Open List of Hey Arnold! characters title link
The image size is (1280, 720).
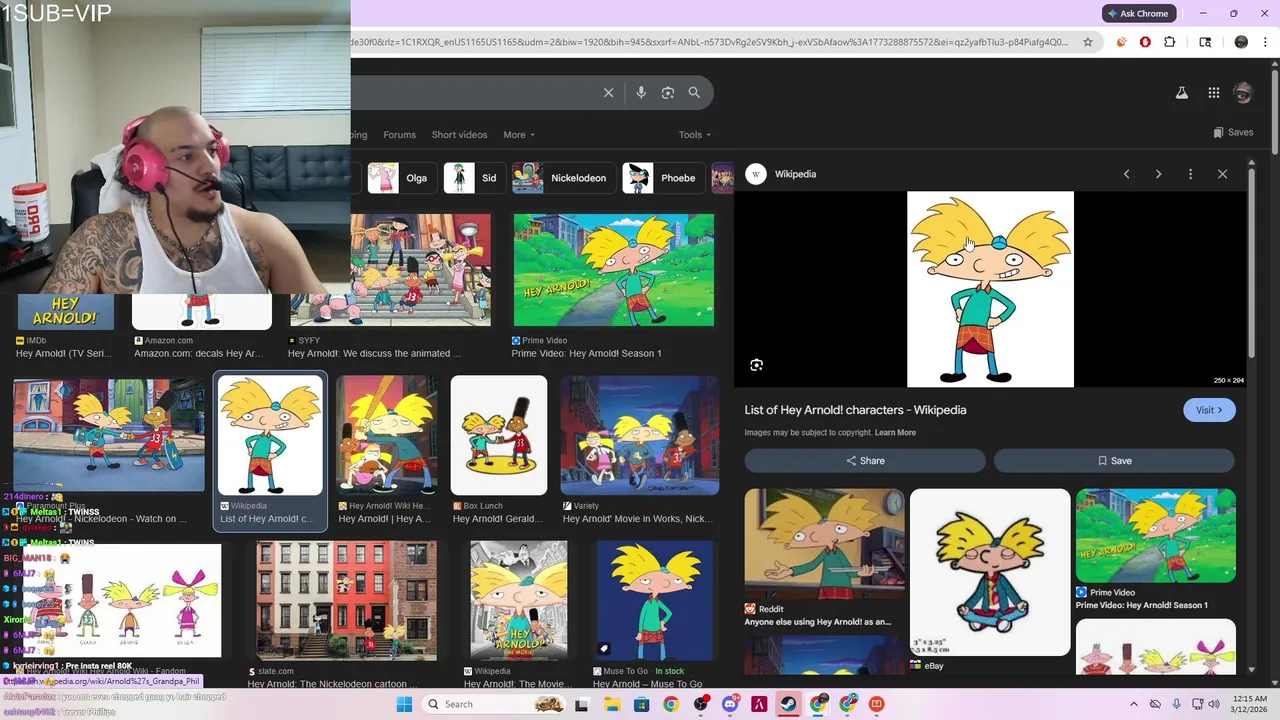855,410
